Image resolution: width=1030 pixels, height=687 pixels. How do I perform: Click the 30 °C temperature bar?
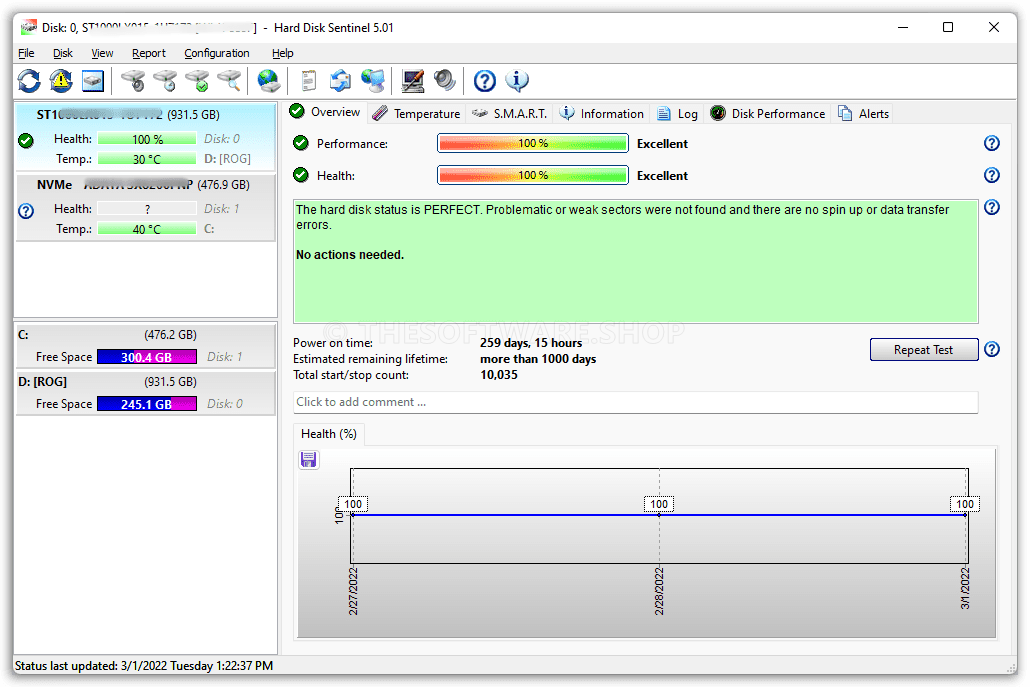[x=147, y=159]
